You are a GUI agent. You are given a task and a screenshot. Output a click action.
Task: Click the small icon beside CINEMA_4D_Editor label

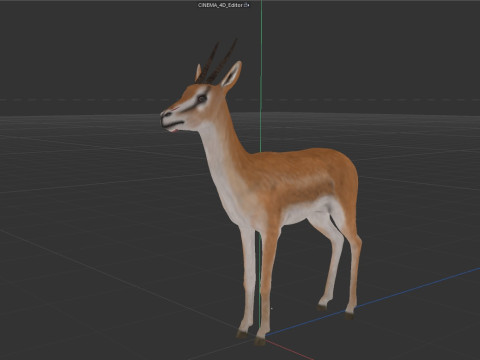pyautogui.click(x=246, y=5)
